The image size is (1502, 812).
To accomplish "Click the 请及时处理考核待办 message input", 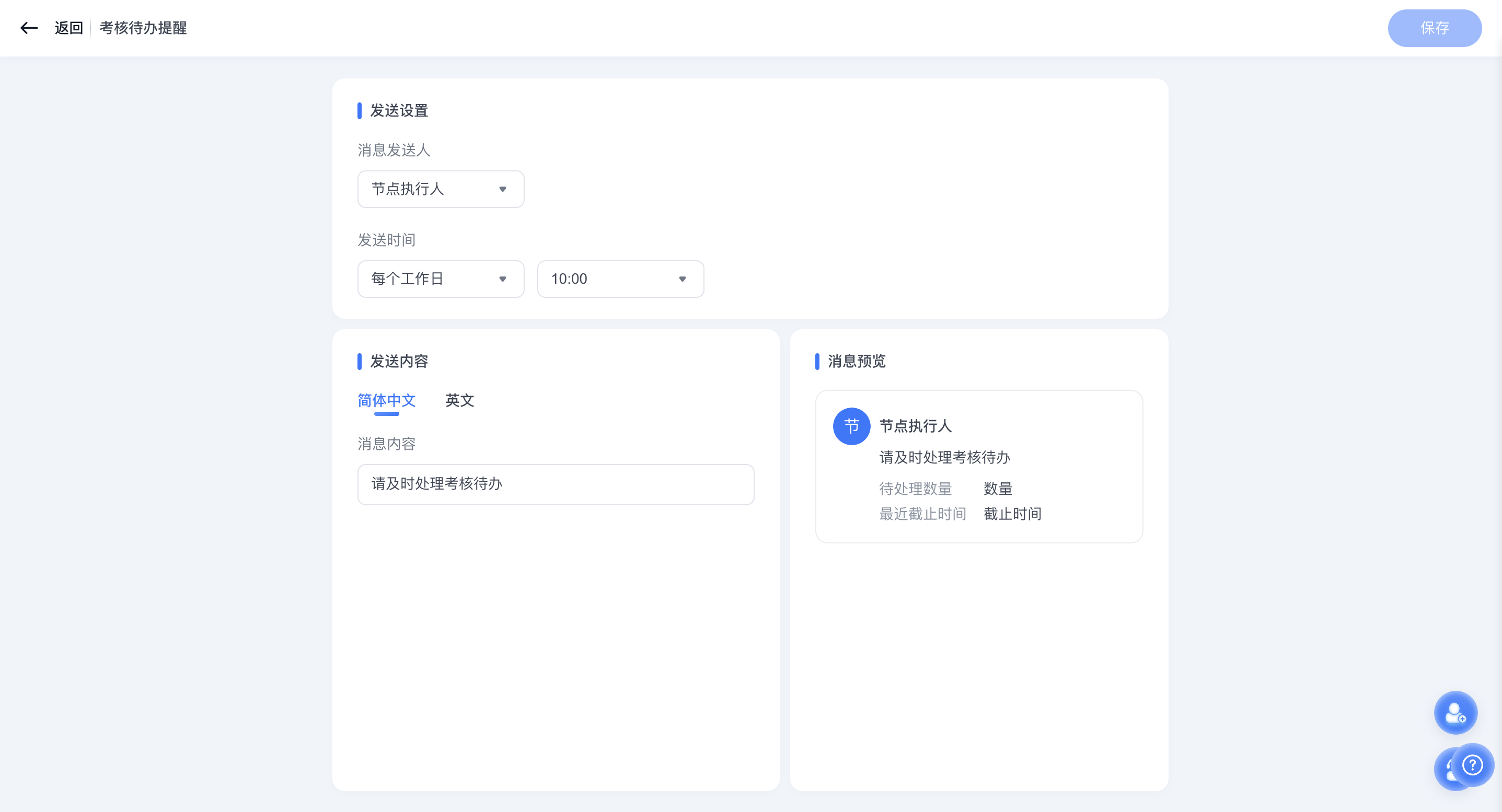I will [556, 484].
